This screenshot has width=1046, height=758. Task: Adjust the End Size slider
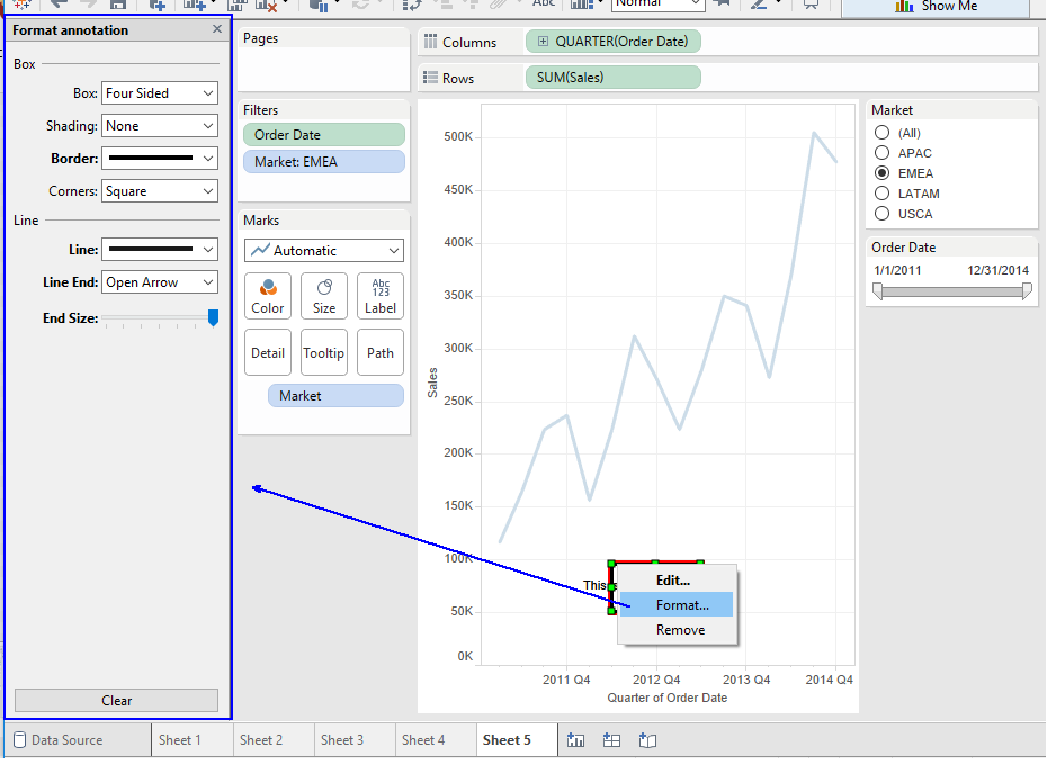212,318
